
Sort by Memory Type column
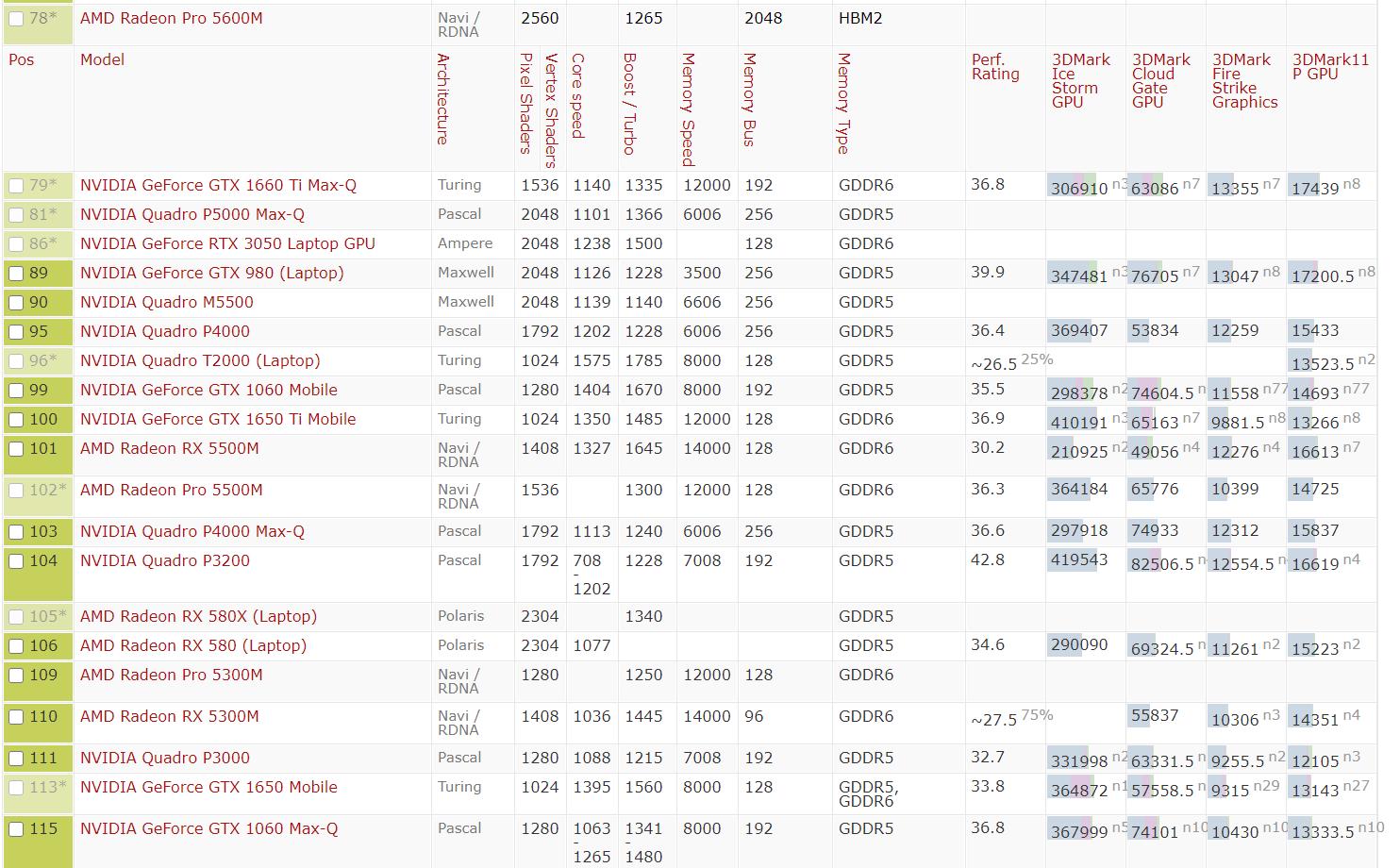(844, 104)
